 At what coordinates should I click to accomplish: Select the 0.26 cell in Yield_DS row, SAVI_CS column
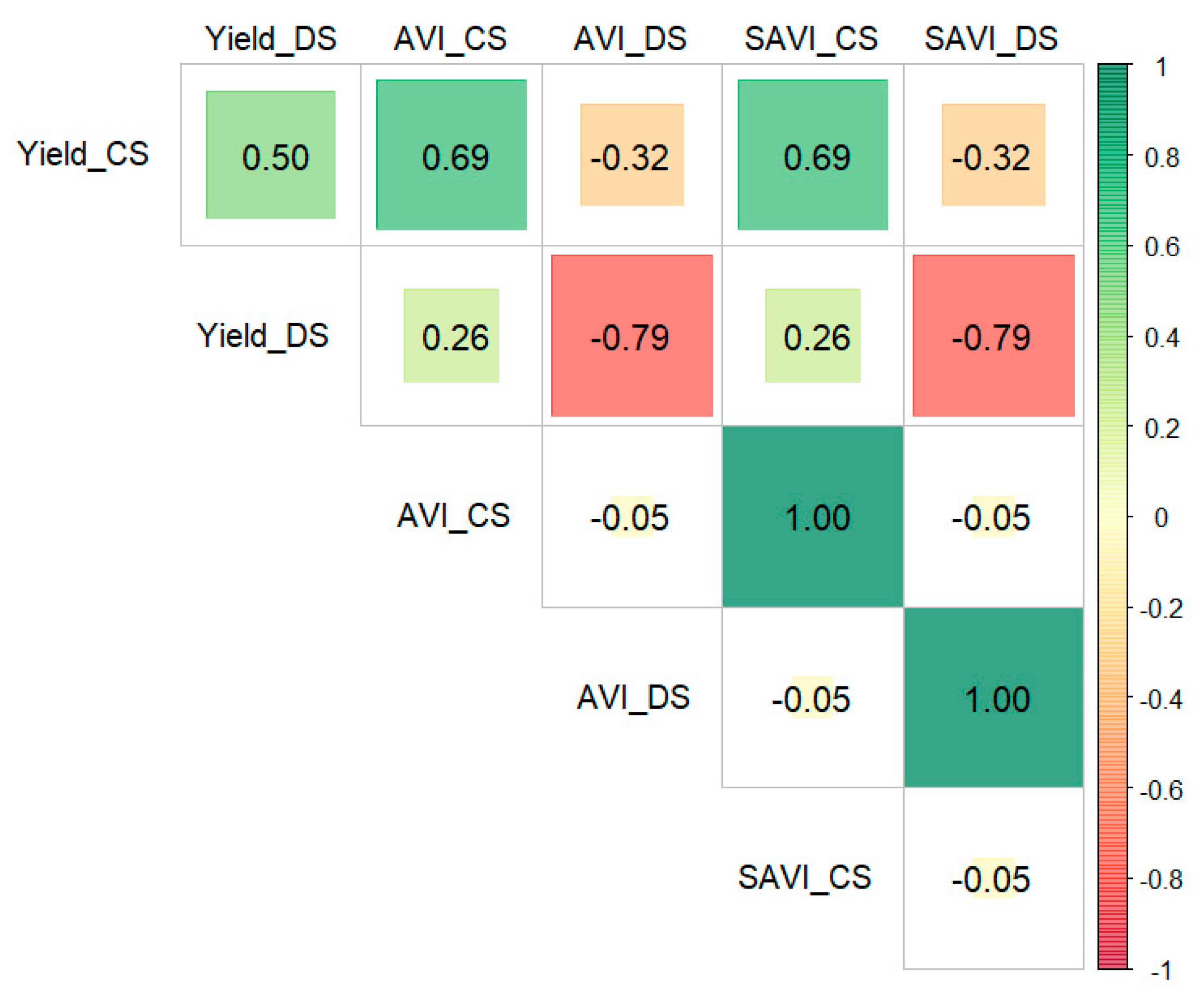pyautogui.click(x=812, y=336)
